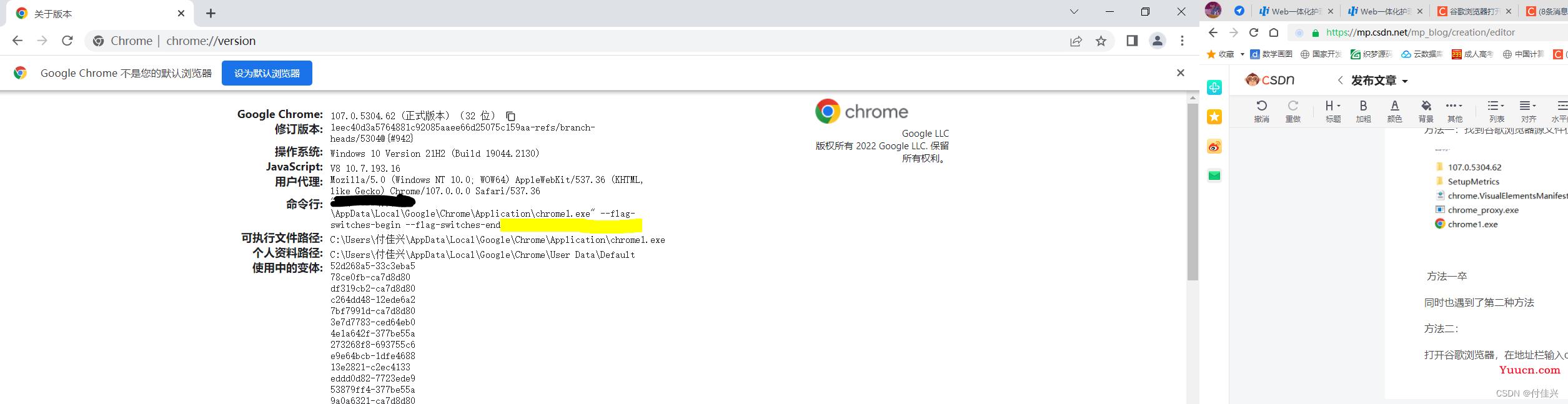Image resolution: width=1568 pixels, height=404 pixels.
Task: Click the vertical scrollbar of the version page
Action: 1193,192
